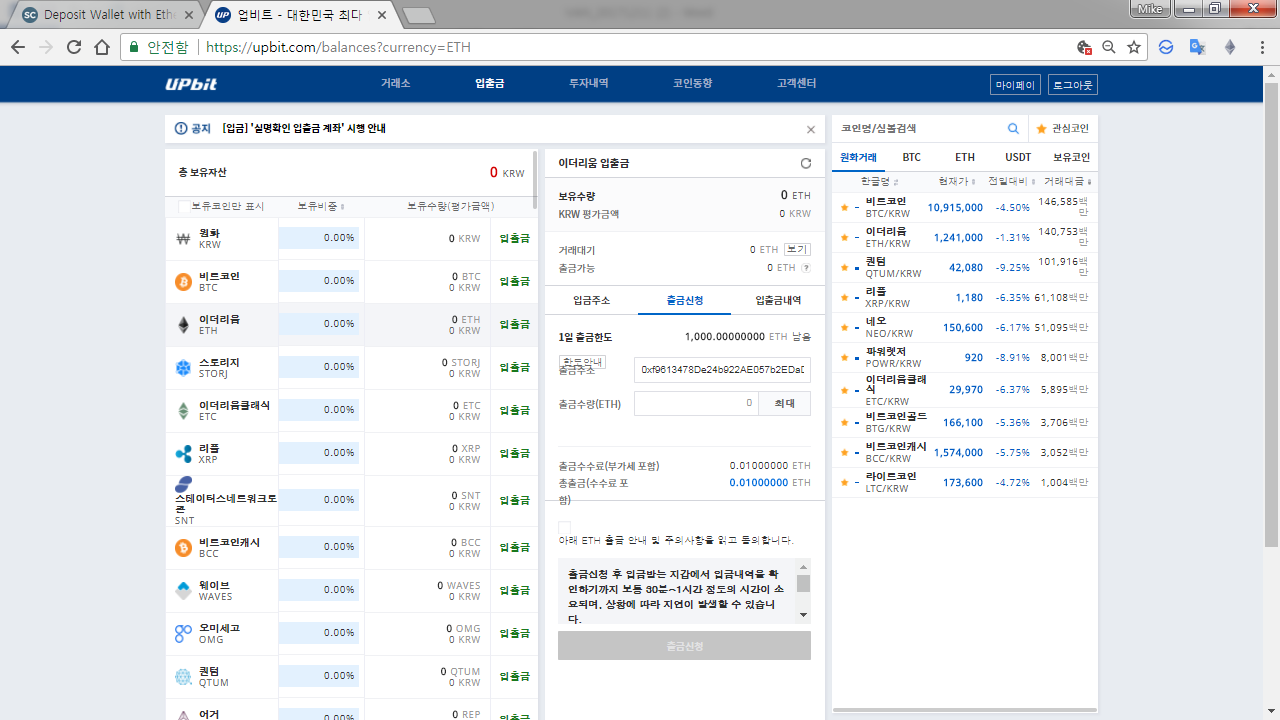Click the WAVES coin icon

(183, 591)
